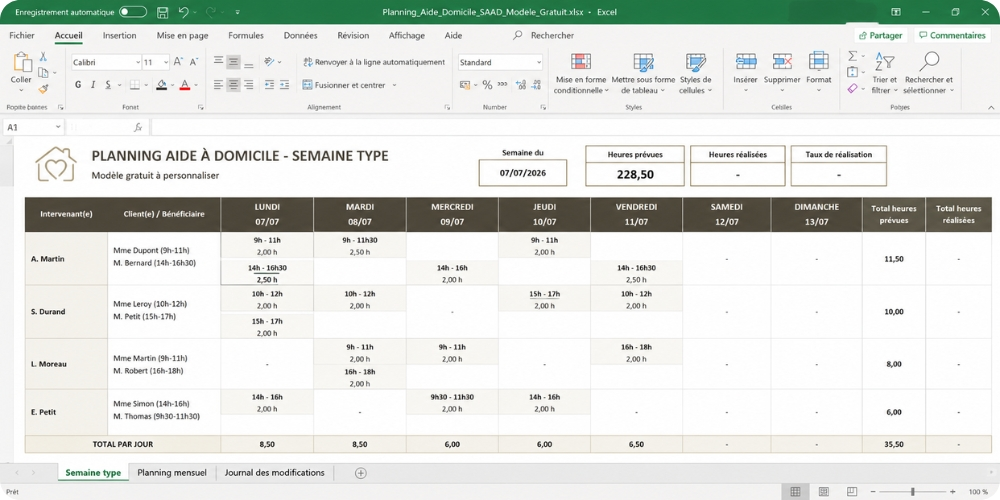The width and height of the screenshot is (1000, 500).
Task: Open Mise en forme conditionnelle menu
Action: tap(580, 74)
